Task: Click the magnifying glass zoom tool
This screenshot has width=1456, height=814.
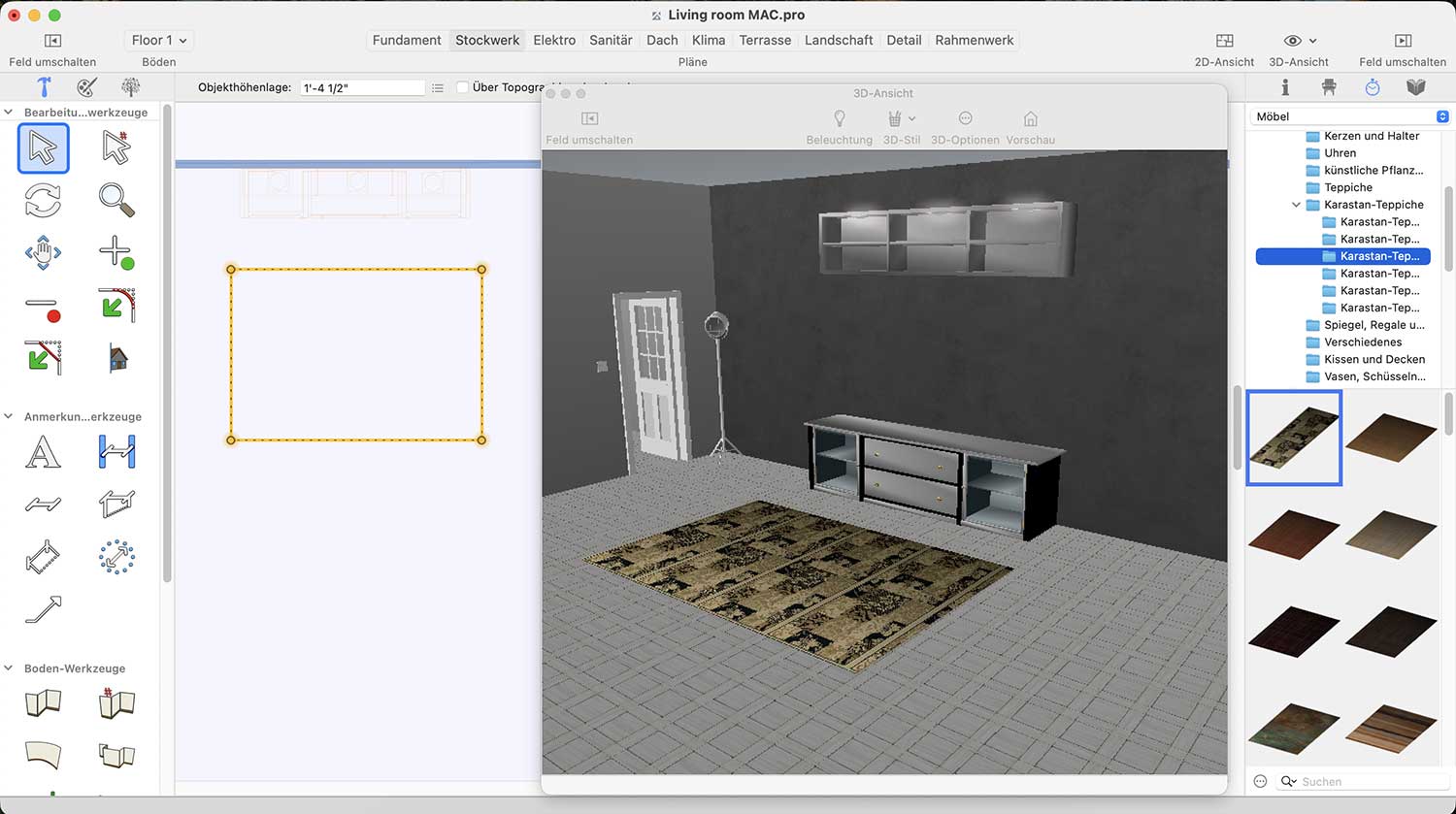Action: (x=116, y=199)
